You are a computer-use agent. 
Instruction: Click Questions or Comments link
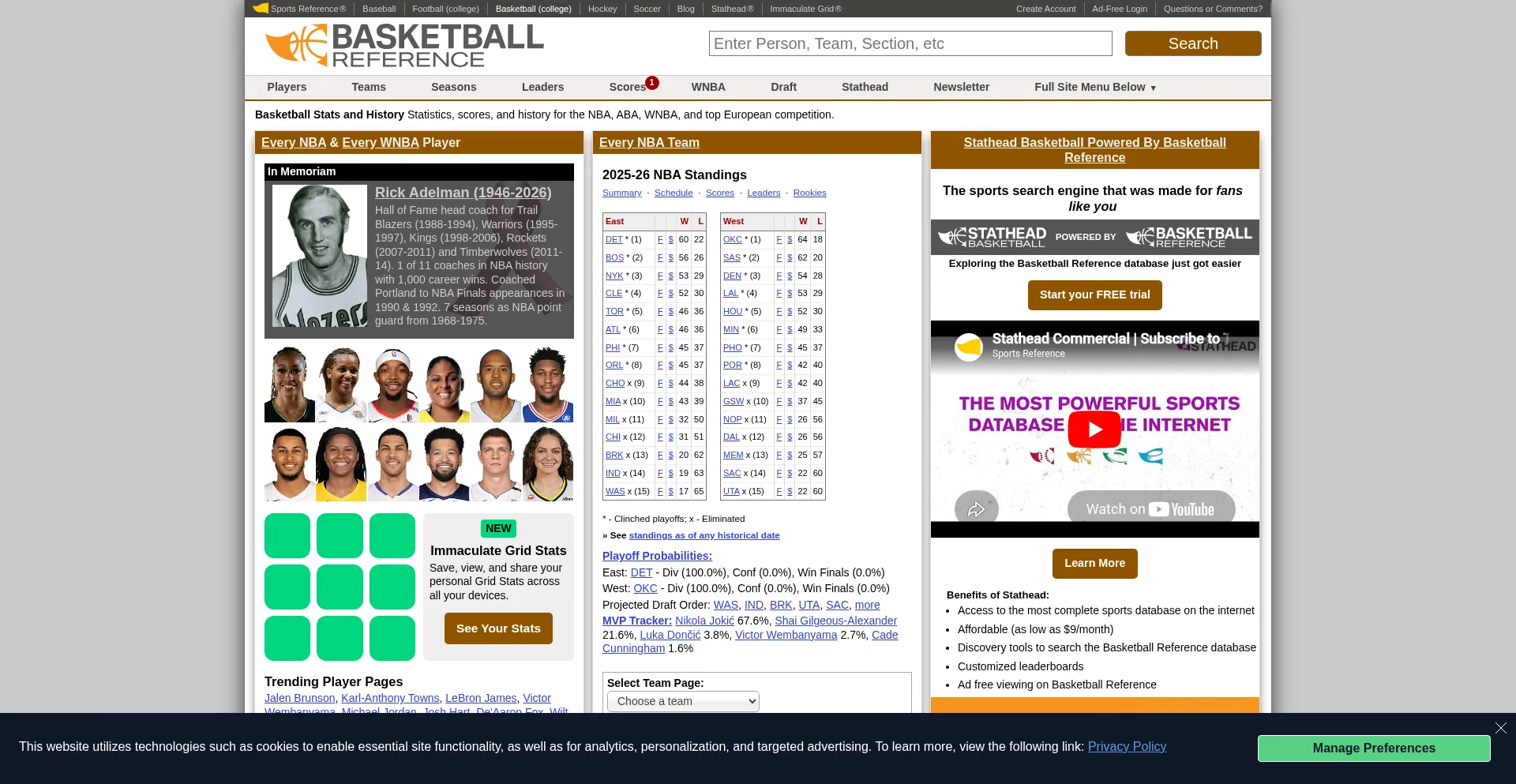pos(1213,9)
